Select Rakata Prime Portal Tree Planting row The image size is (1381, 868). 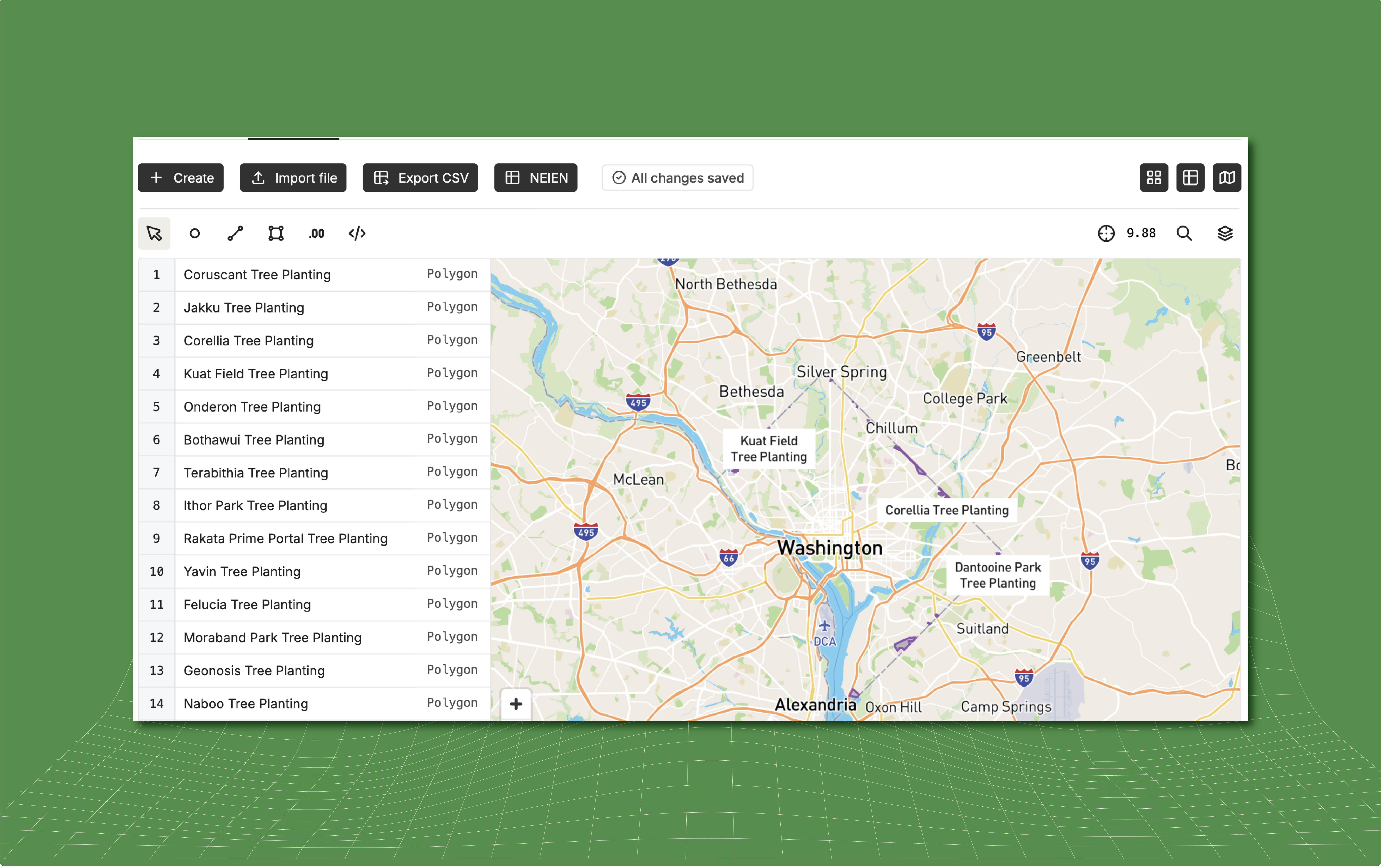(314, 539)
